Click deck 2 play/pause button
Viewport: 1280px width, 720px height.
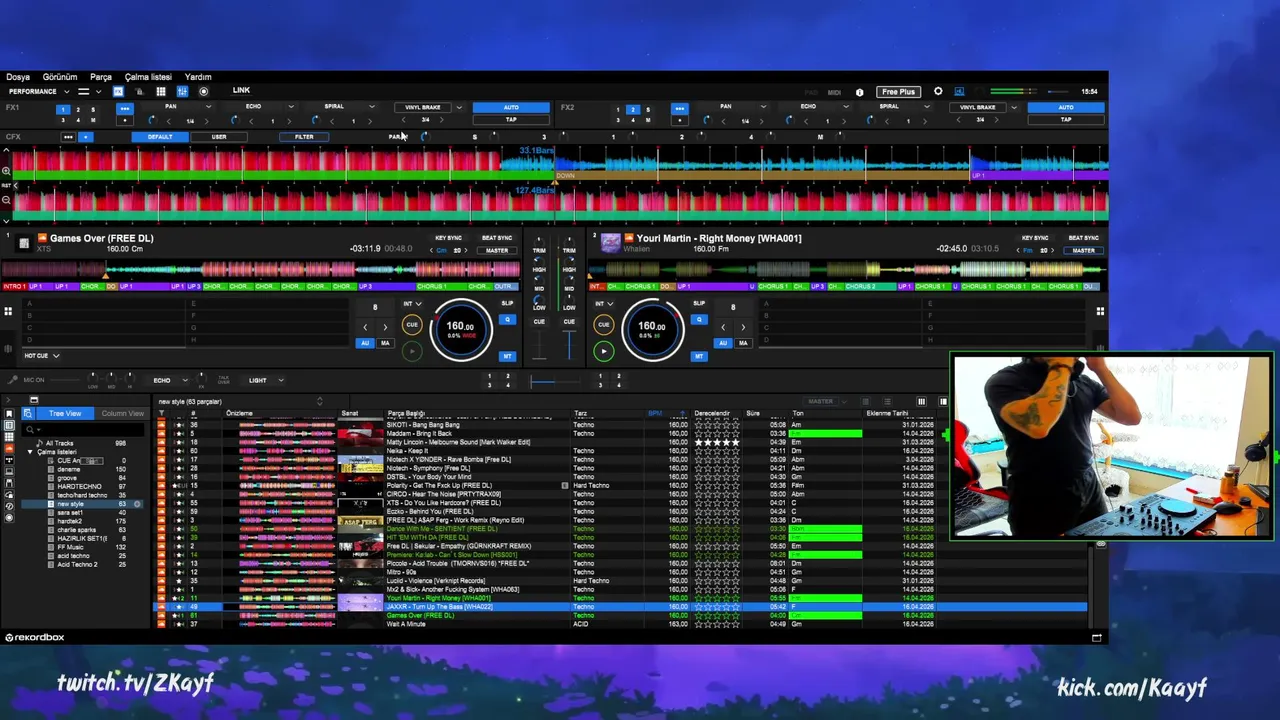pyautogui.click(x=603, y=351)
